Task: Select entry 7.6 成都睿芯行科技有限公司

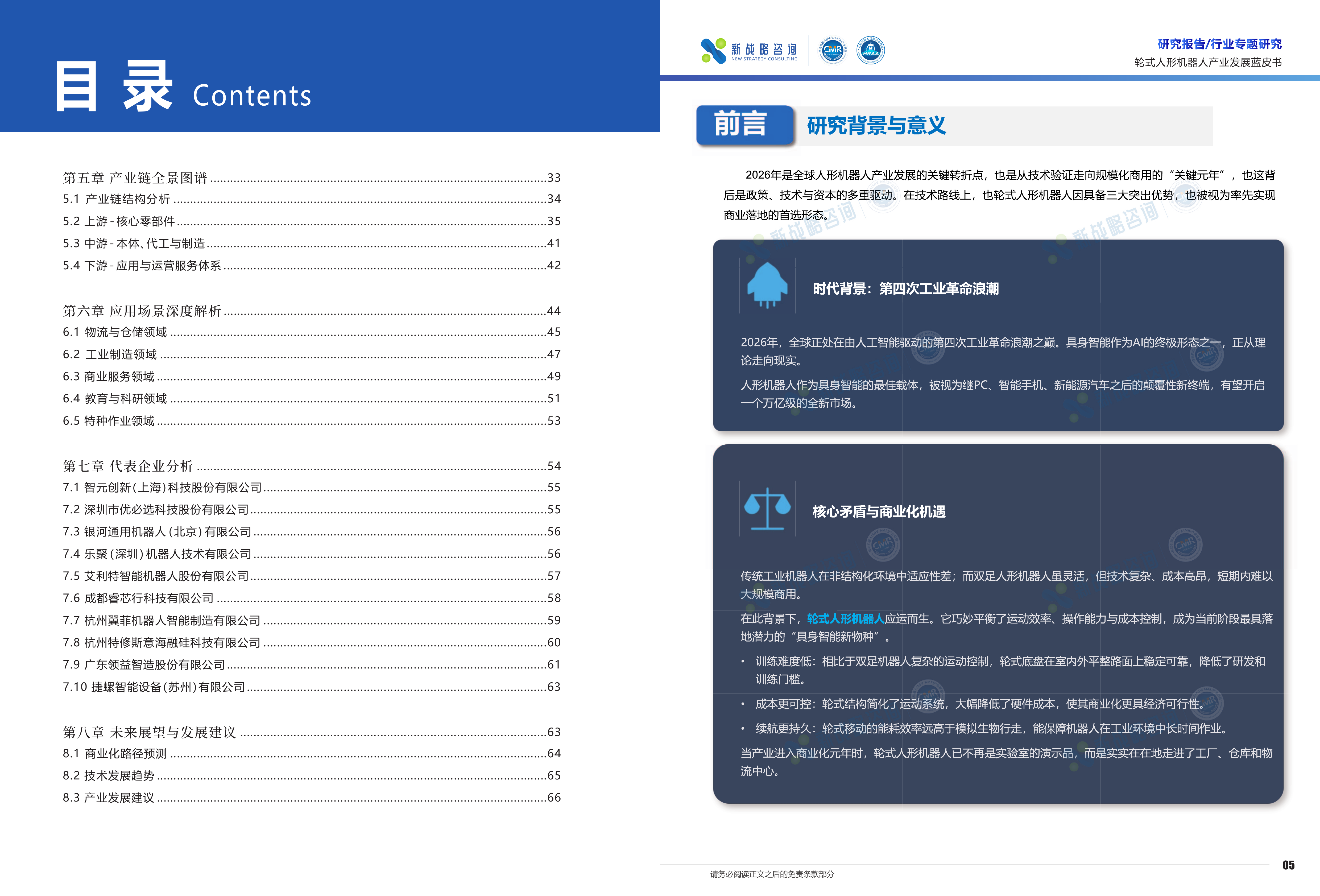Action: tap(311, 598)
